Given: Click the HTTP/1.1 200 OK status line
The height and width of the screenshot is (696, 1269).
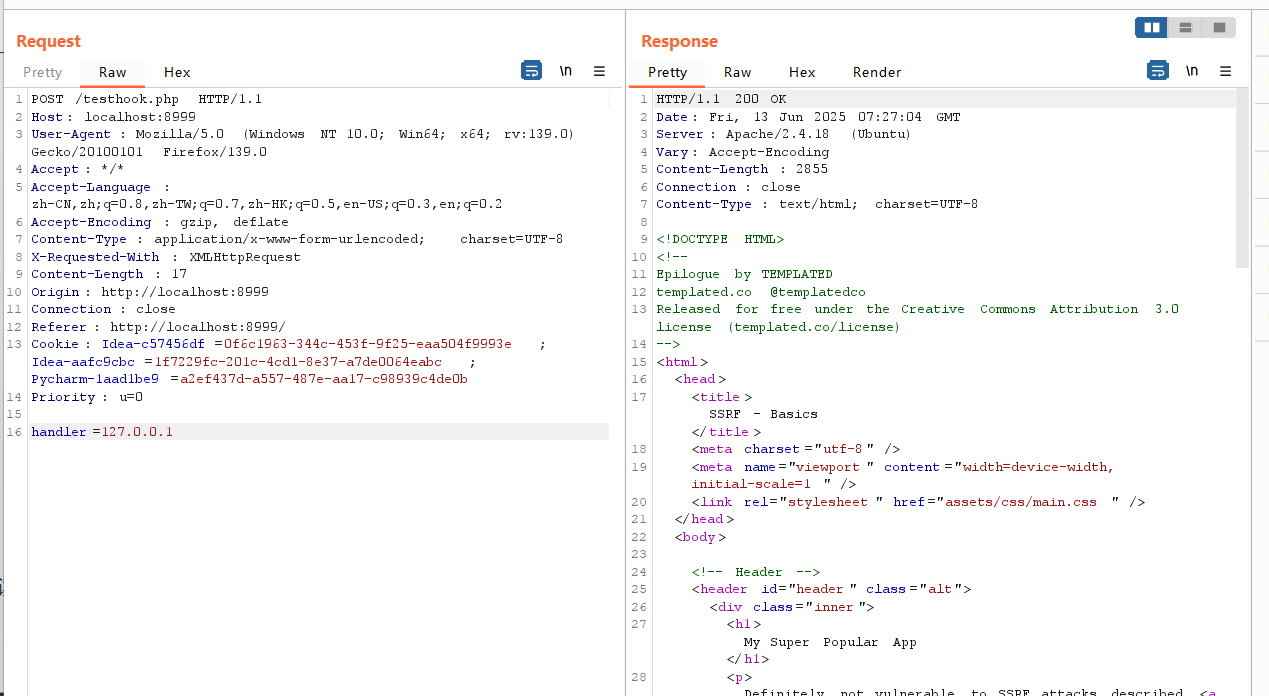Looking at the screenshot, I should (721, 99).
